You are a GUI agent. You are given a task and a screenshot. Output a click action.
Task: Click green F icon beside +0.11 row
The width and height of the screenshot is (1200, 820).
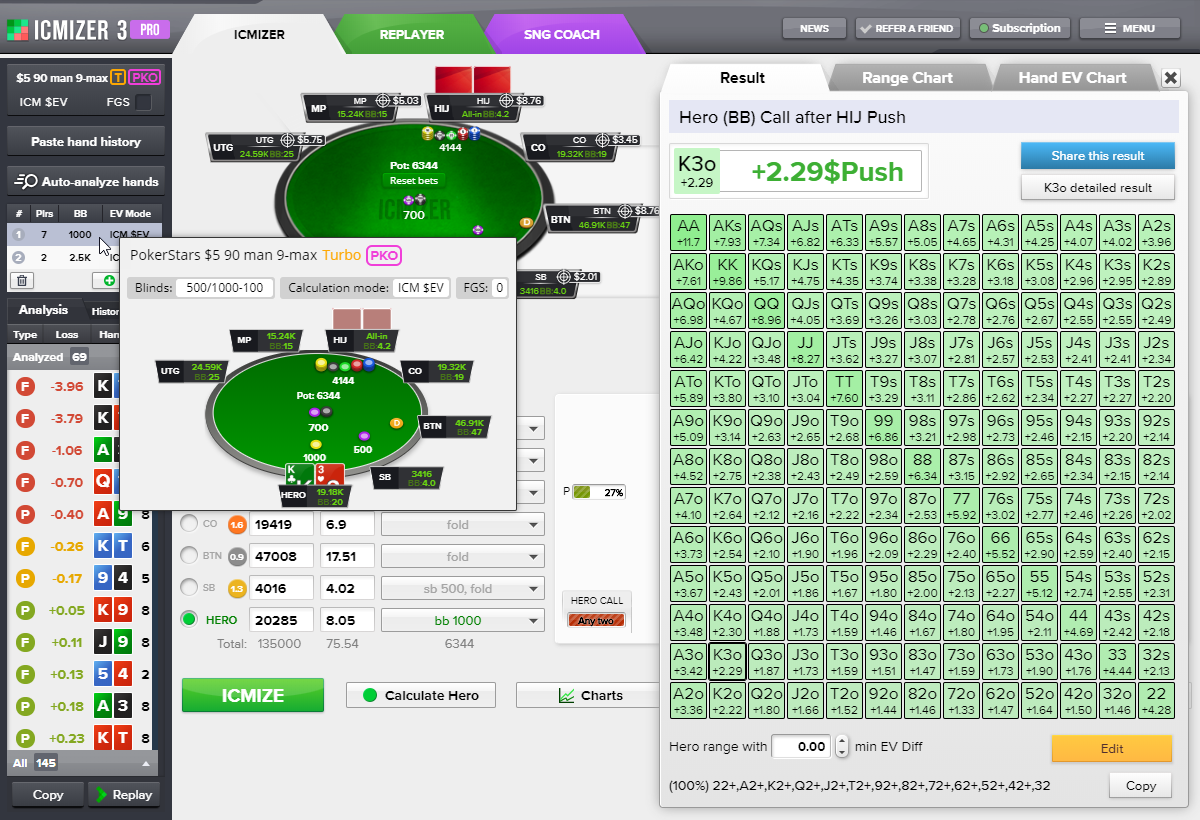[x=28, y=642]
